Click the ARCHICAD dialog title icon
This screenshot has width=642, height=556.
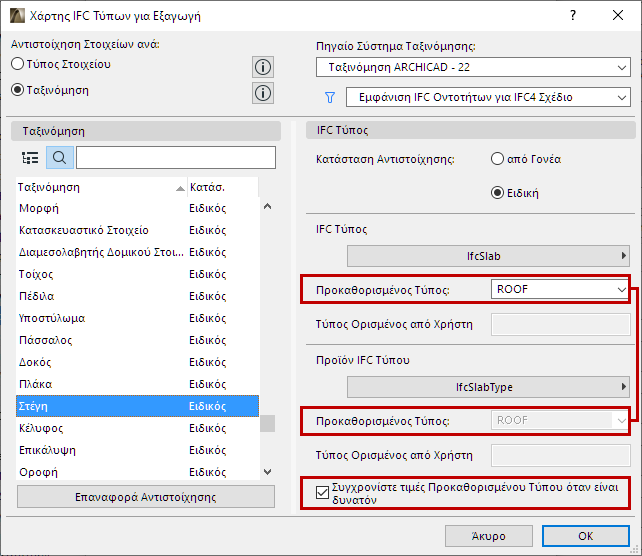[x=18, y=16]
